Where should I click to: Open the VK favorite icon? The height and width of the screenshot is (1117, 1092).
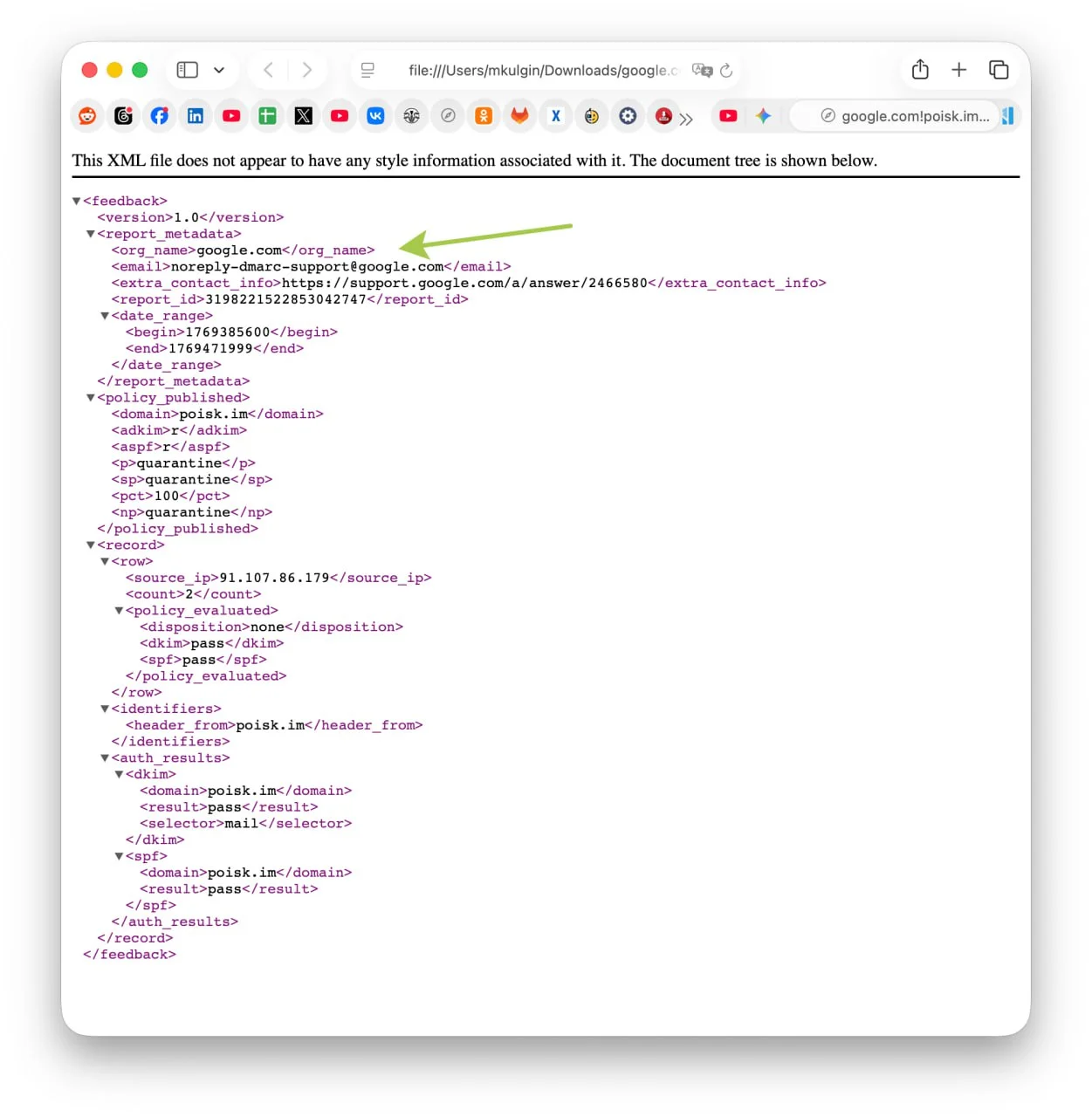375,116
